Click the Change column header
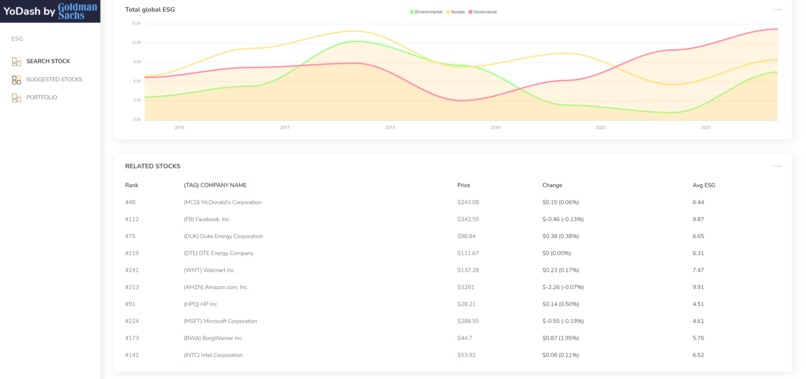 click(x=552, y=185)
